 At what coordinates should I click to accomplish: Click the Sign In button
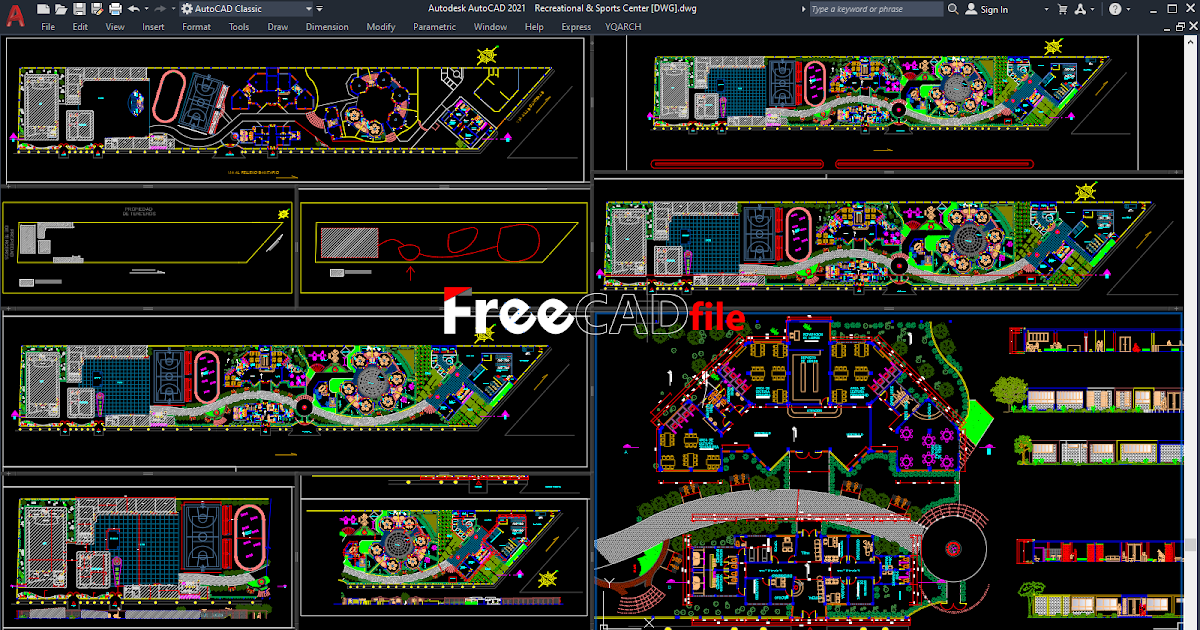click(993, 9)
